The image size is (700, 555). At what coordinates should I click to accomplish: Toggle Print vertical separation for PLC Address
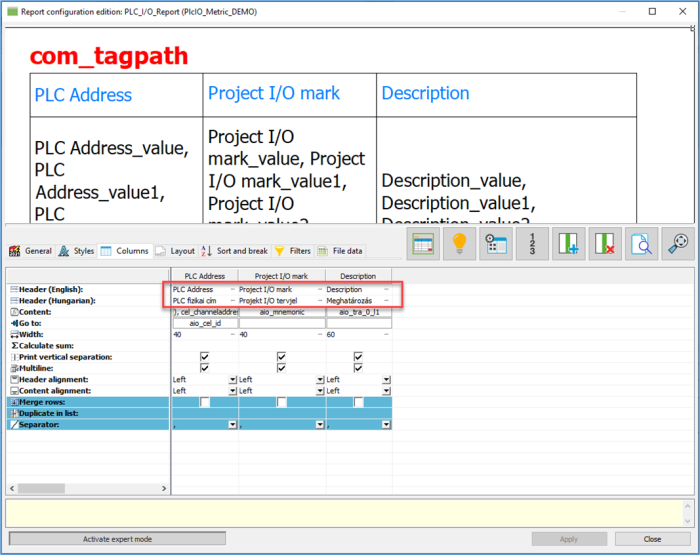(x=204, y=357)
